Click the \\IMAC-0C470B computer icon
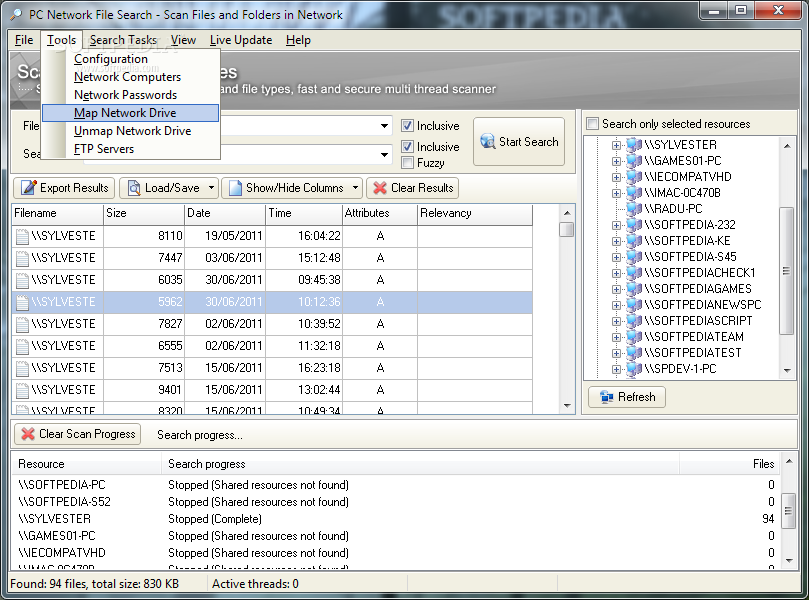 634,193
